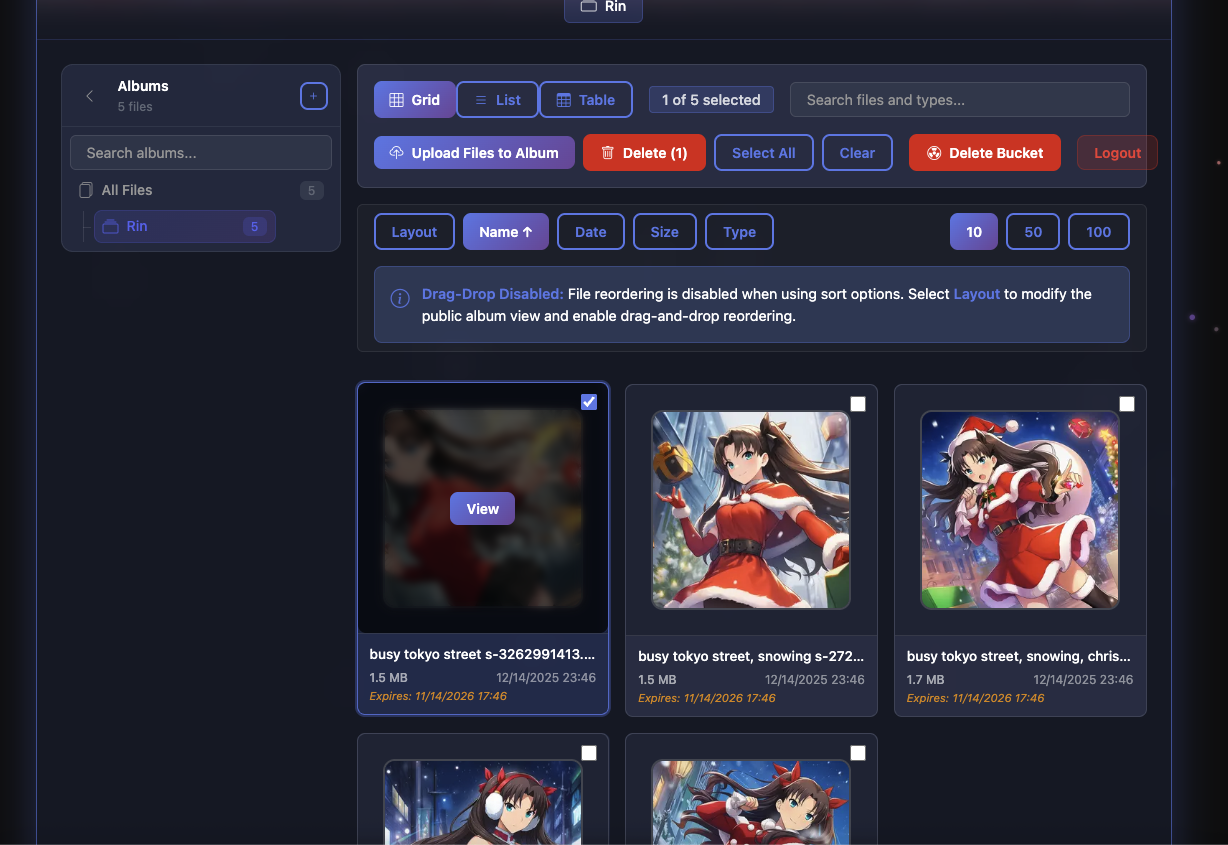This screenshot has width=1228, height=845.
Task: Click the 1.7 MB file size text
Action: (x=926, y=679)
